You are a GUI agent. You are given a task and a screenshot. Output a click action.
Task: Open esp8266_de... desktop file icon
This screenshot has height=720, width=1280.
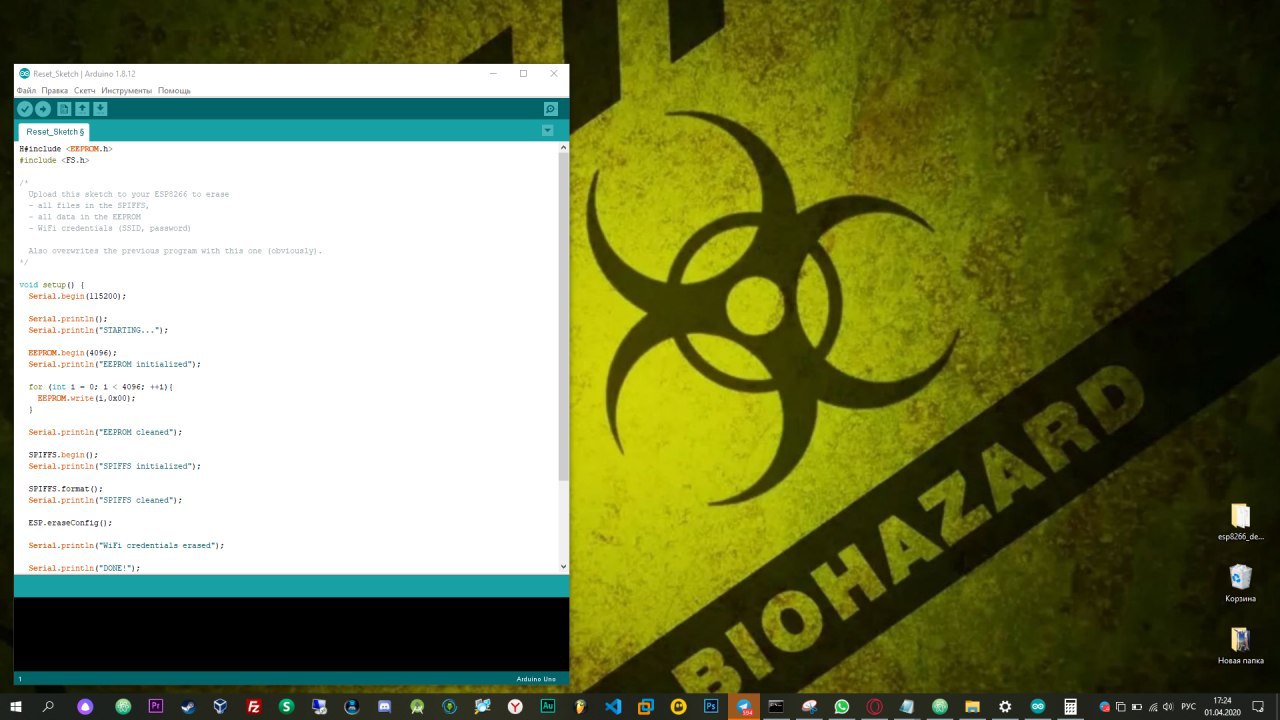pos(1240,522)
